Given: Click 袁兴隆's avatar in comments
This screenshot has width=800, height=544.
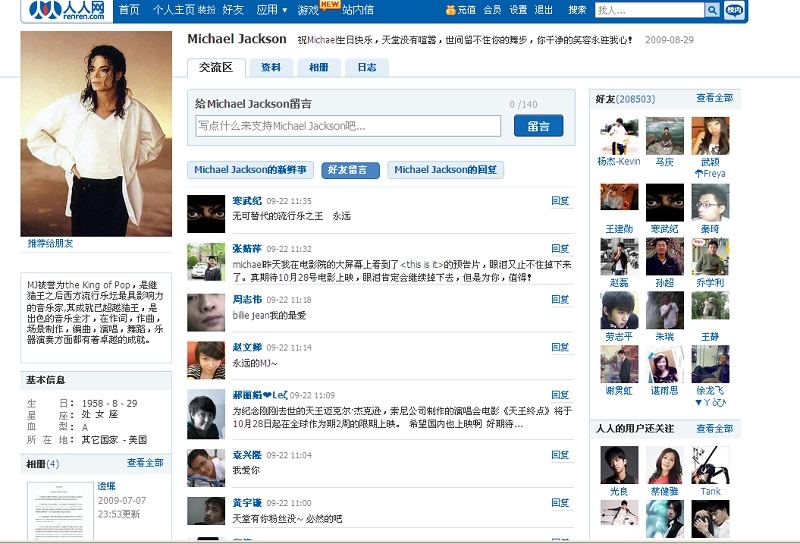Looking at the screenshot, I should pyautogui.click(x=206, y=467).
